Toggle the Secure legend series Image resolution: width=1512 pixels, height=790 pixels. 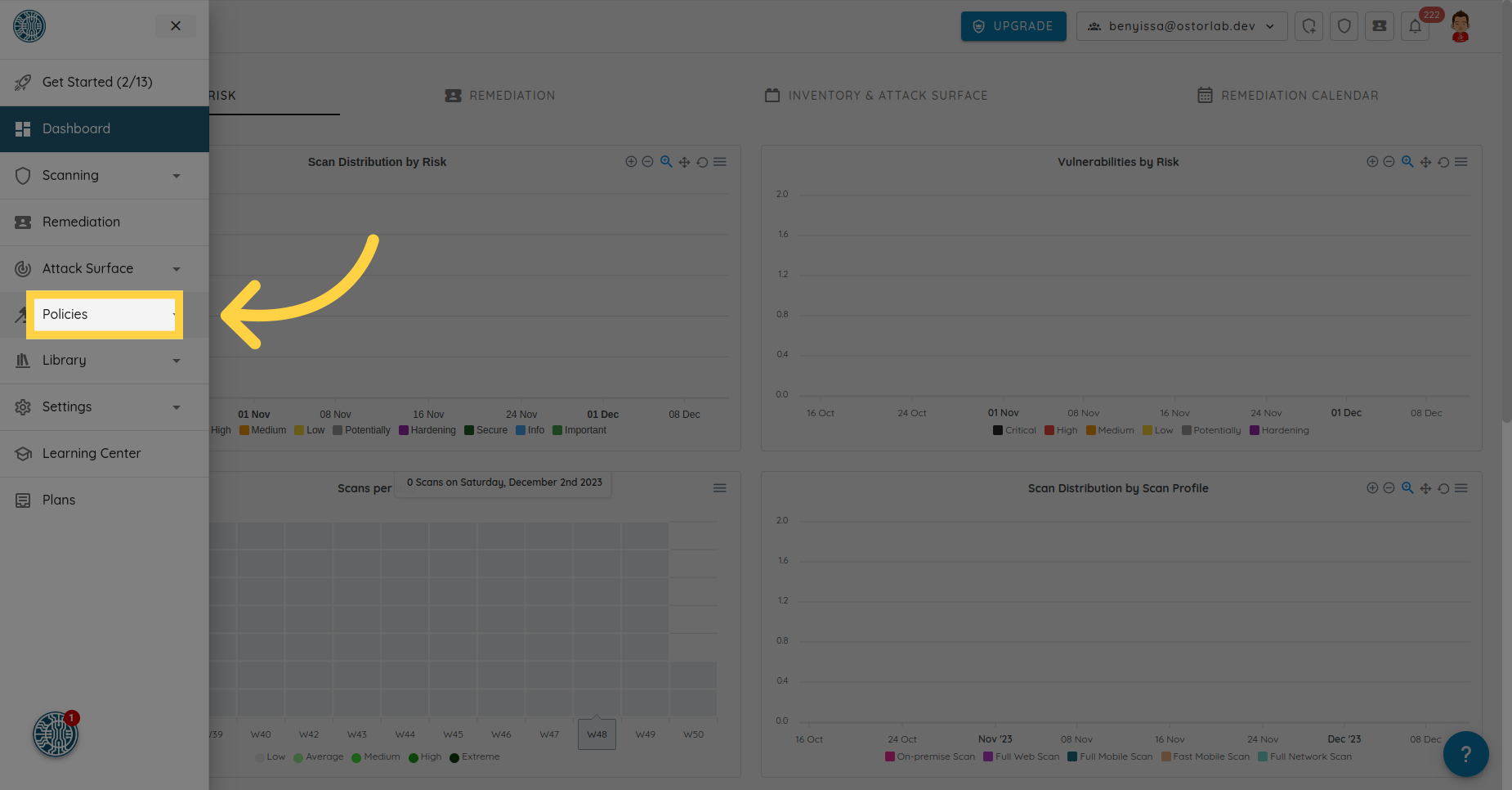(485, 430)
